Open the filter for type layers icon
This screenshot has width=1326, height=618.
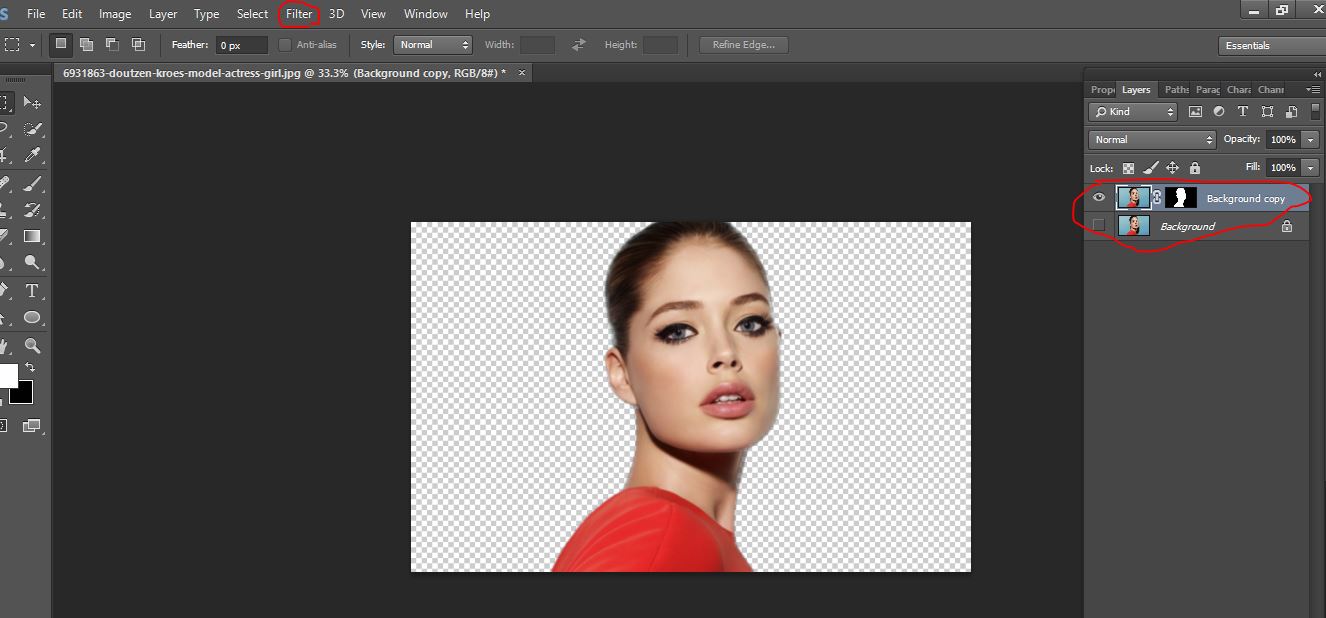click(1243, 112)
